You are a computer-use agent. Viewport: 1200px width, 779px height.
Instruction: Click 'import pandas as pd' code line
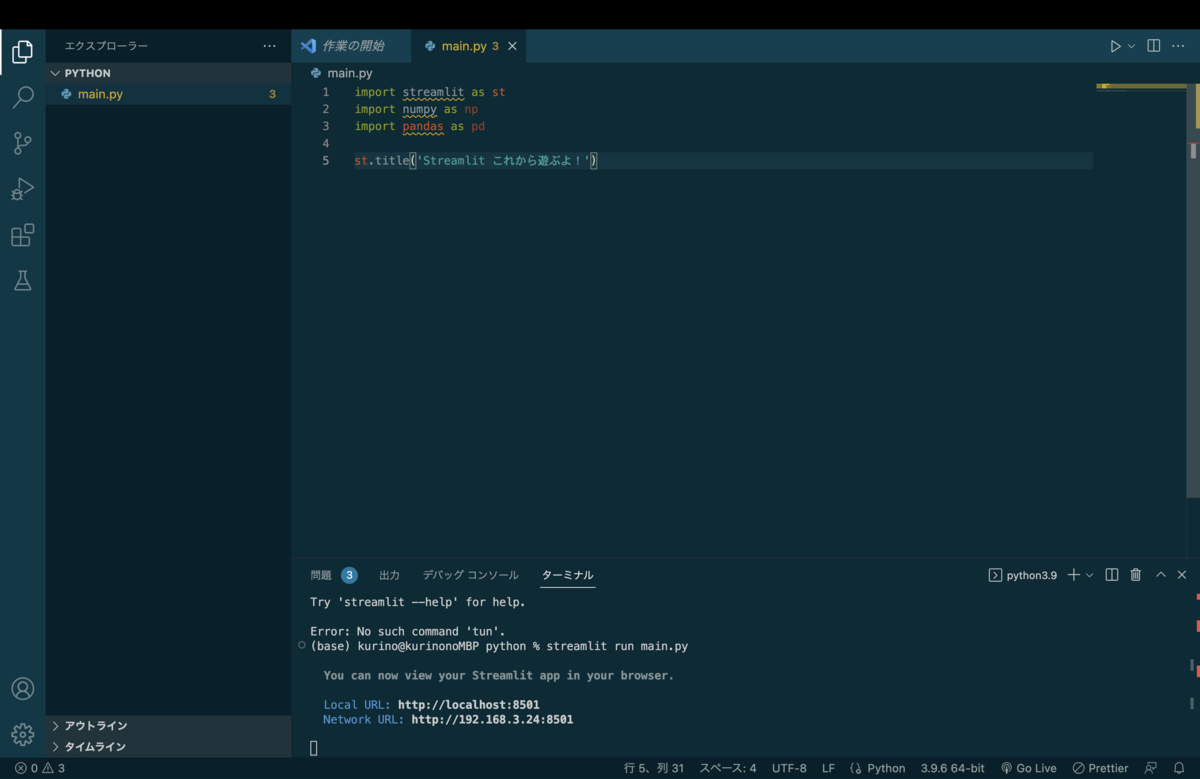click(420, 127)
